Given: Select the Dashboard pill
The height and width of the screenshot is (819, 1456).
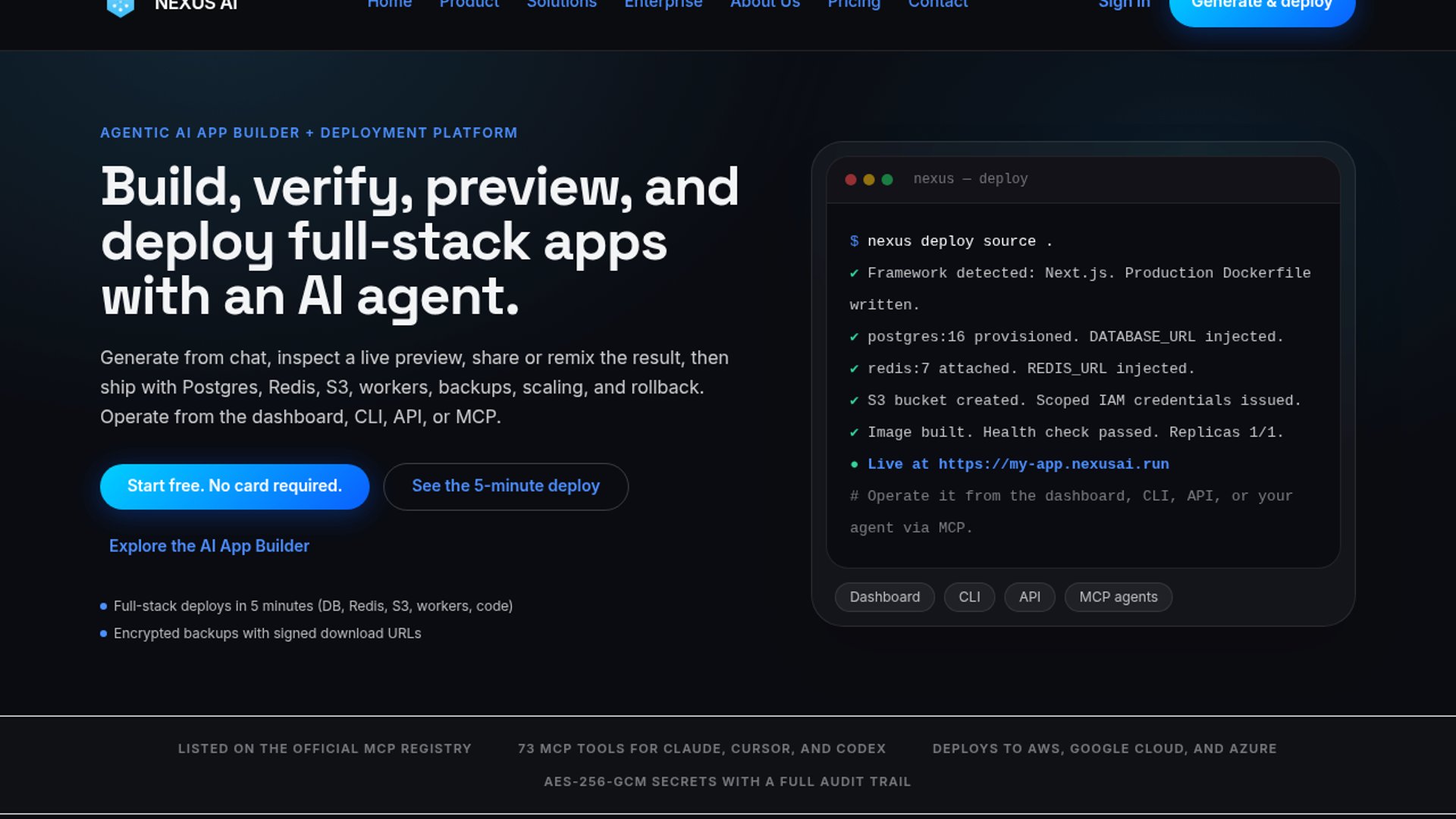Looking at the screenshot, I should (x=884, y=598).
